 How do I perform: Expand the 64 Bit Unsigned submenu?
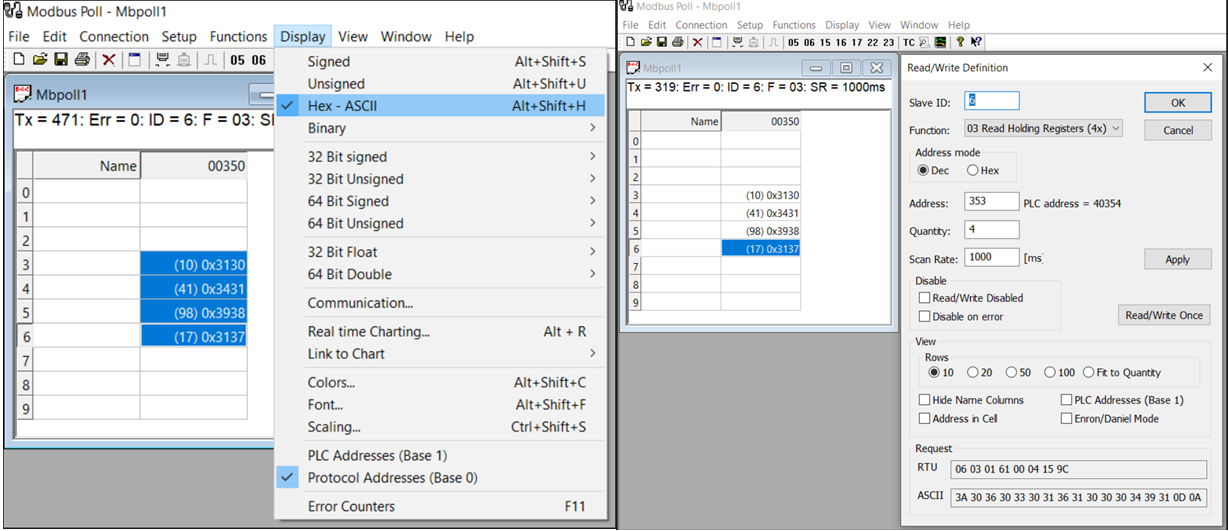click(440, 223)
